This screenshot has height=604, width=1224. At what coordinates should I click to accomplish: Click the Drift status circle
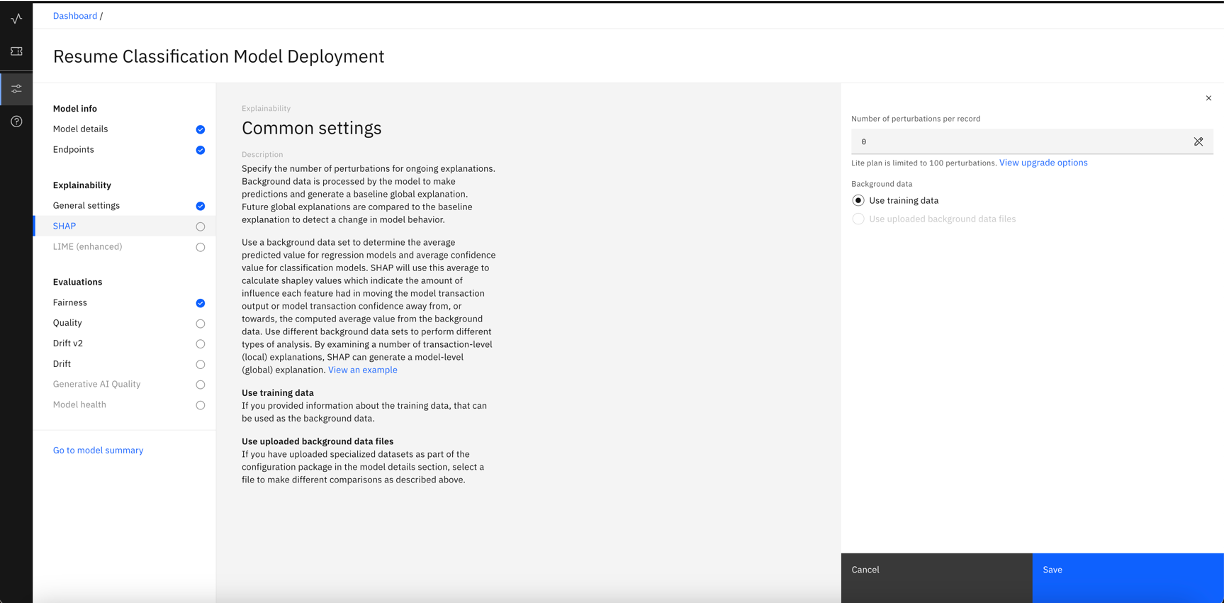click(x=200, y=364)
